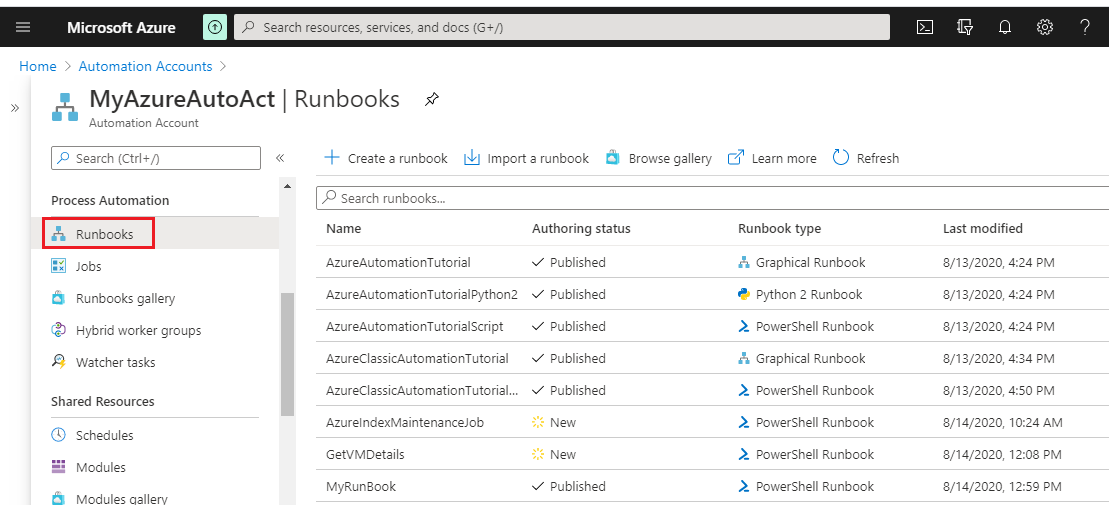
Task: Click the upgrade arrow icon beside Microsoft Azure
Action: tap(215, 27)
